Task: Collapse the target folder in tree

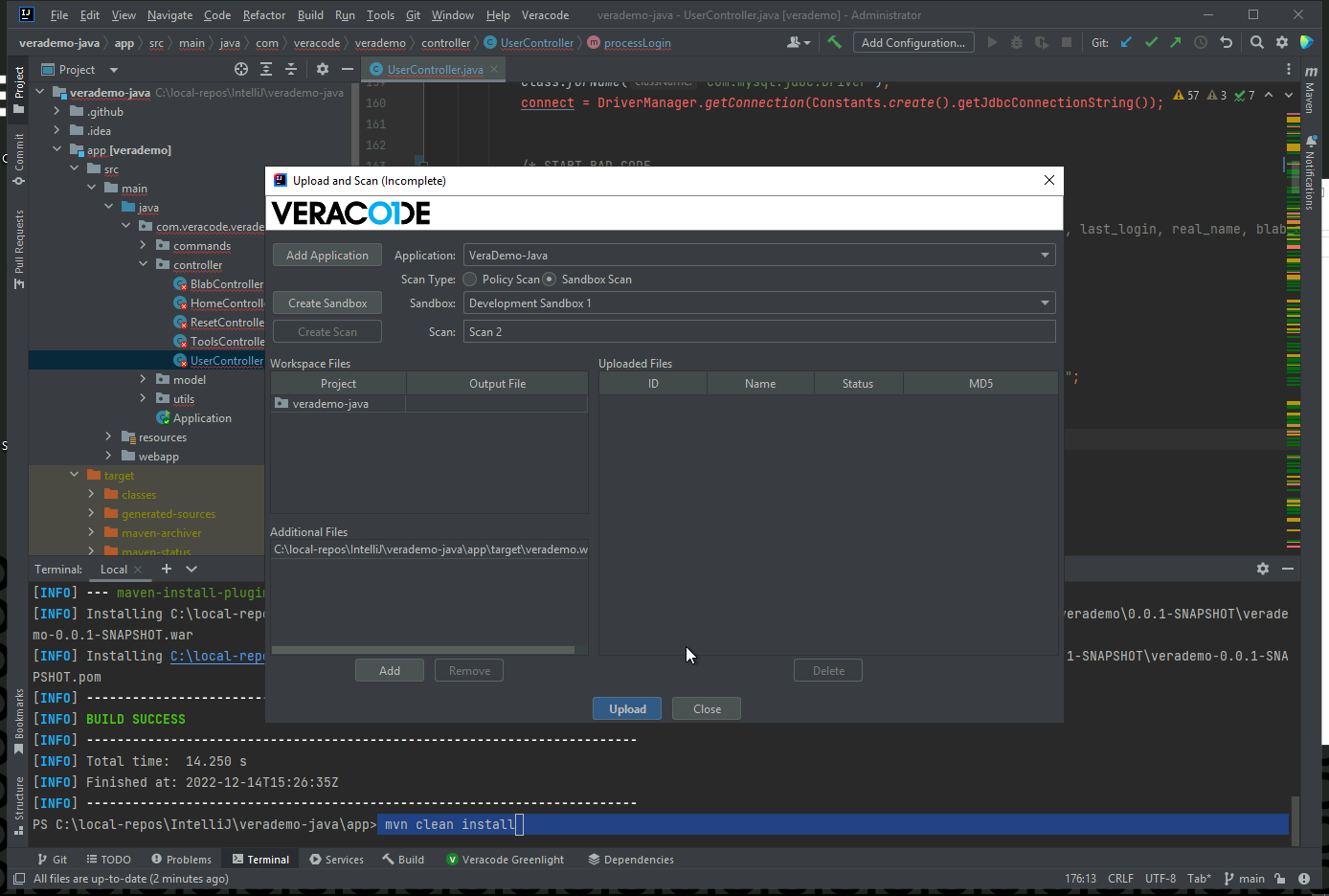Action: [x=75, y=476]
